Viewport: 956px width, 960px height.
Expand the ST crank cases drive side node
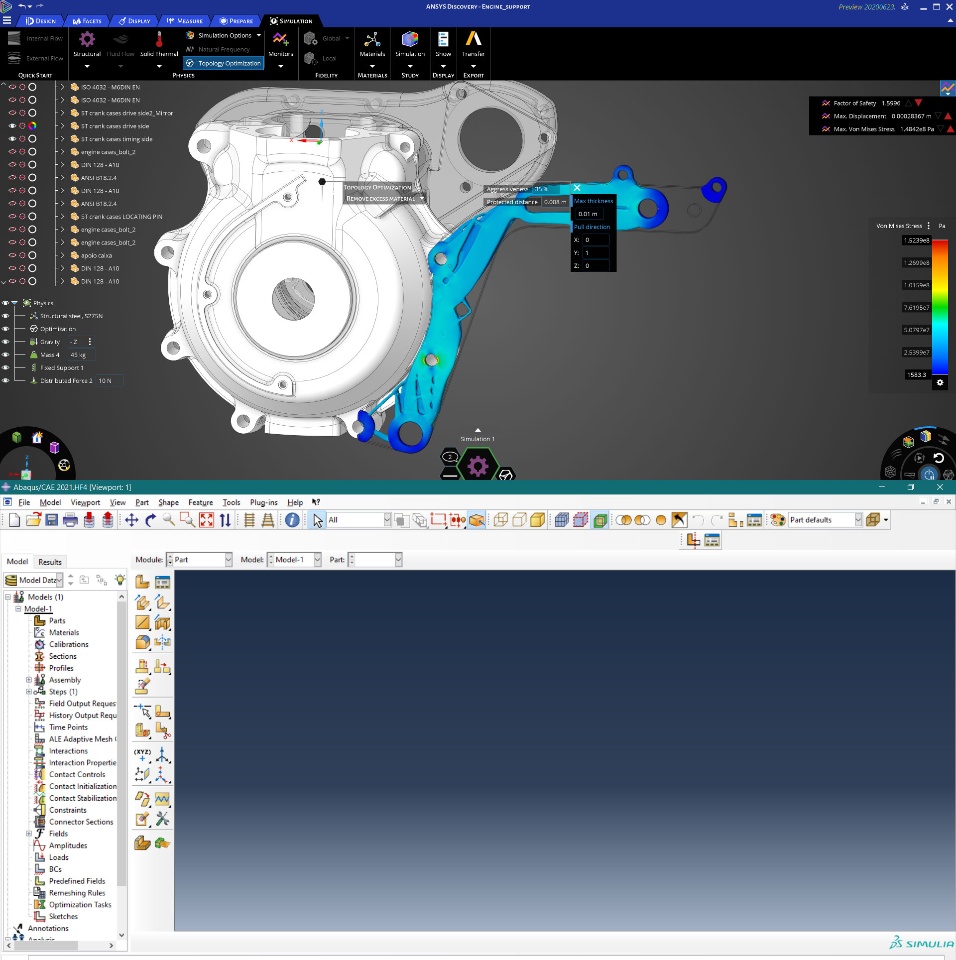tap(62, 126)
